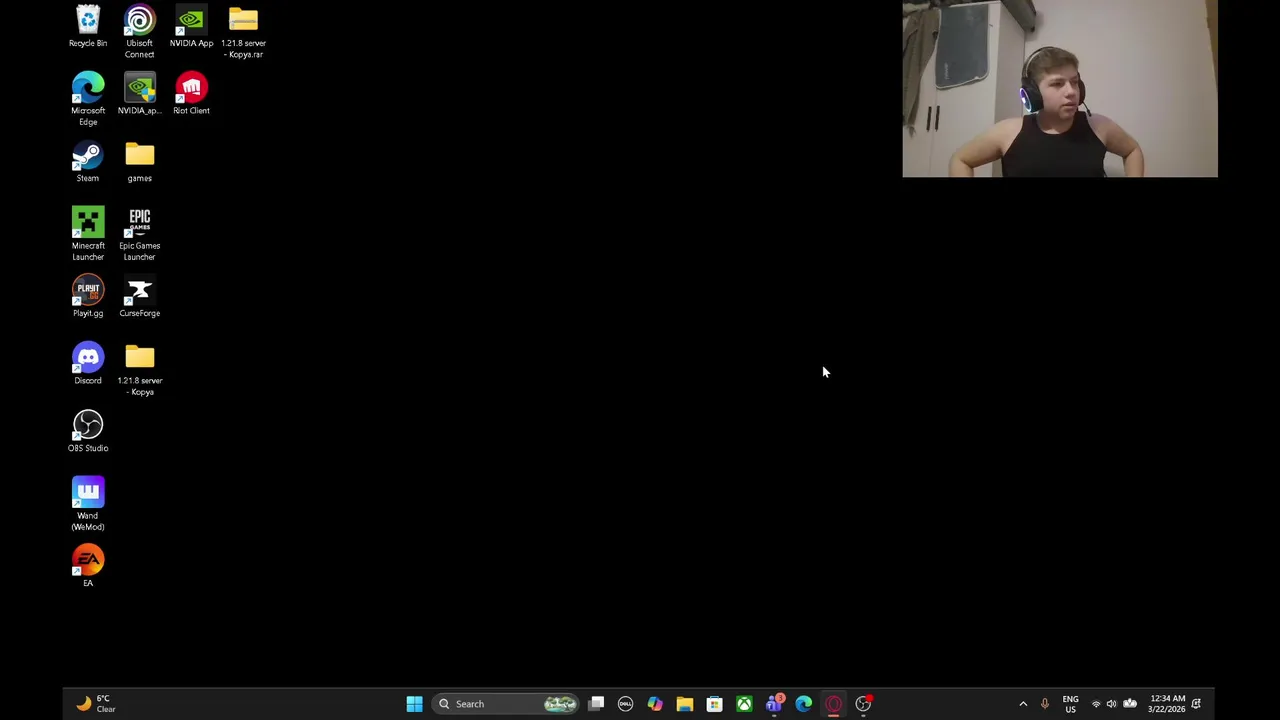The width and height of the screenshot is (1280, 720).
Task: Open the Wi-Fi network tray icon
Action: click(x=1096, y=704)
